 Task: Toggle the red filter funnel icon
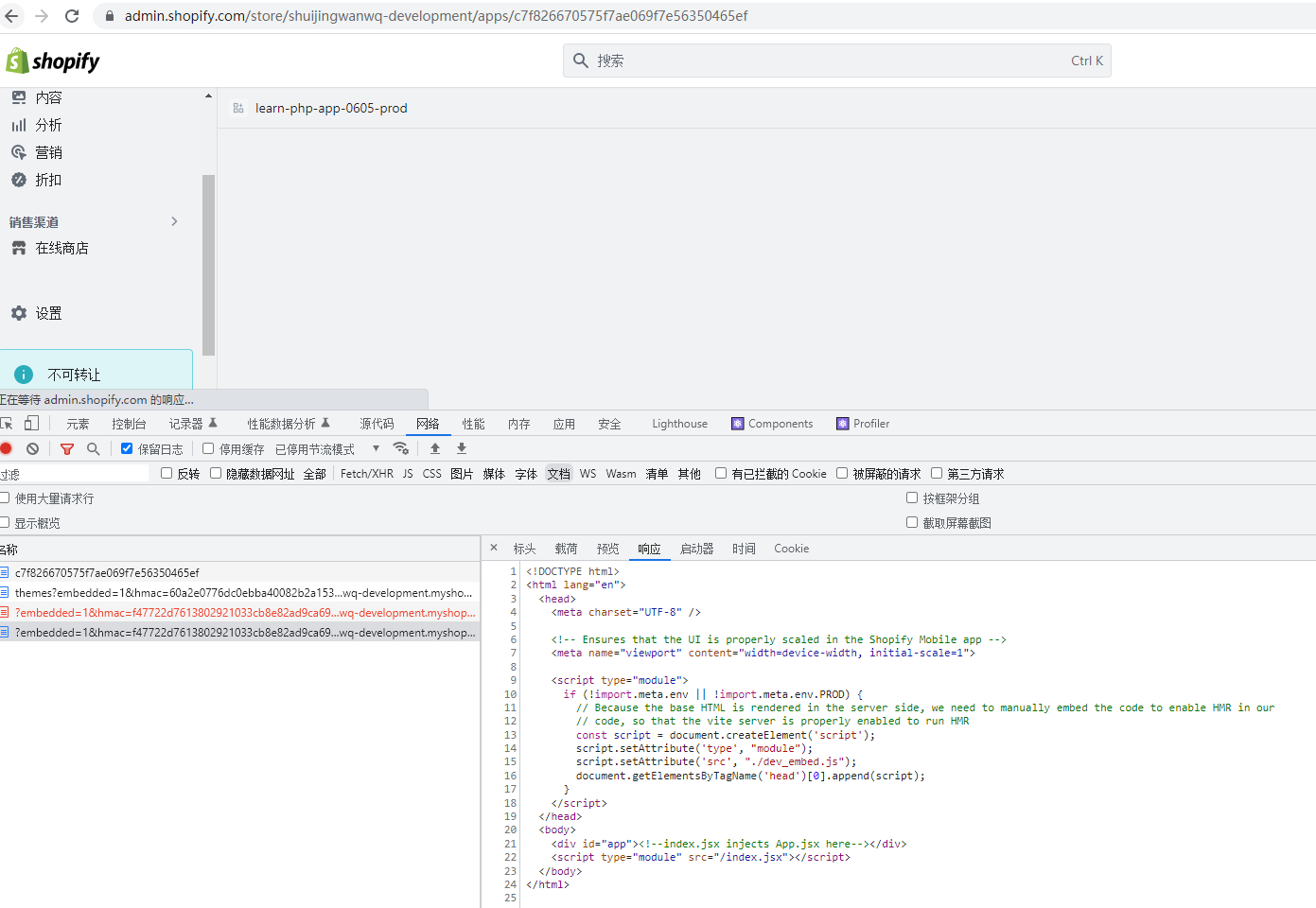(x=67, y=449)
